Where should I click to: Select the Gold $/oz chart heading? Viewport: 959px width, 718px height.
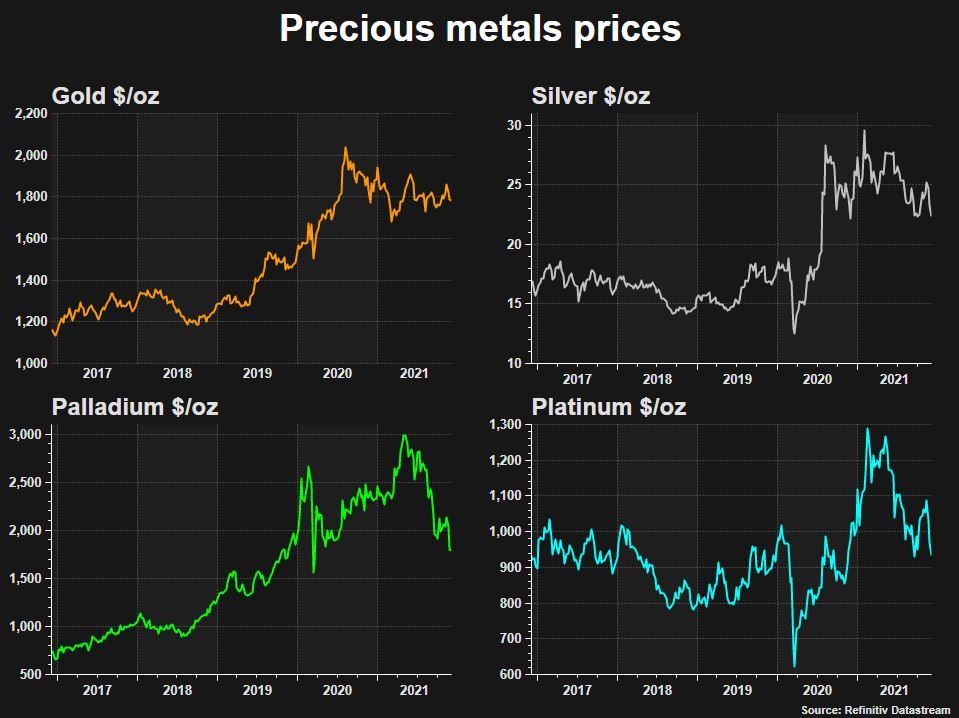point(105,96)
